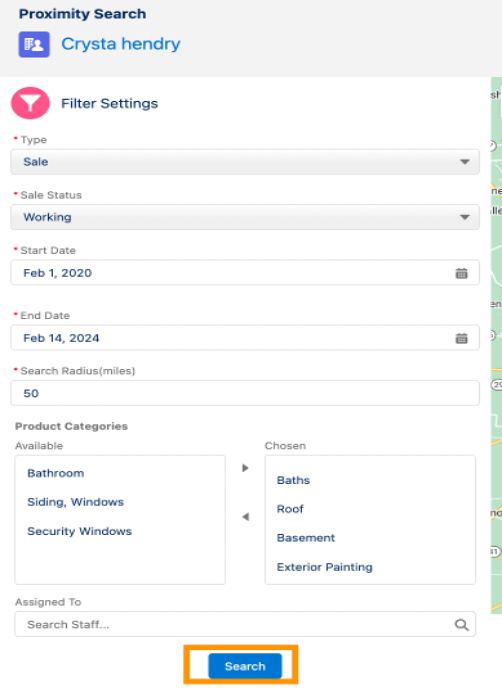Screen dimensions: 502x688
Task: Click the blue Search button
Action: click(x=245, y=666)
